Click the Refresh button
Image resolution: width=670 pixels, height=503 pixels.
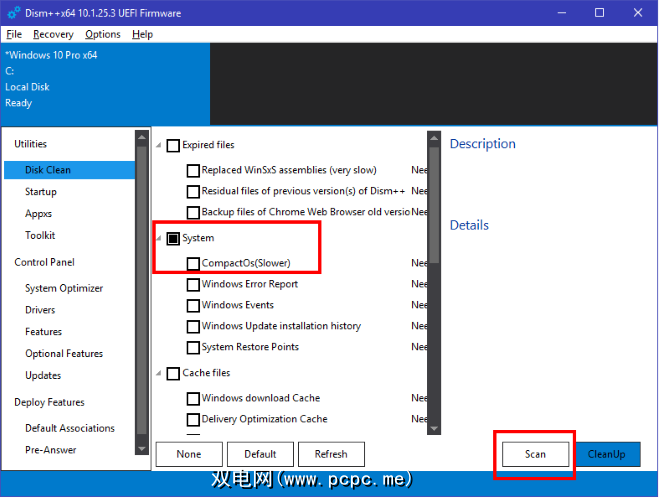tap(331, 454)
